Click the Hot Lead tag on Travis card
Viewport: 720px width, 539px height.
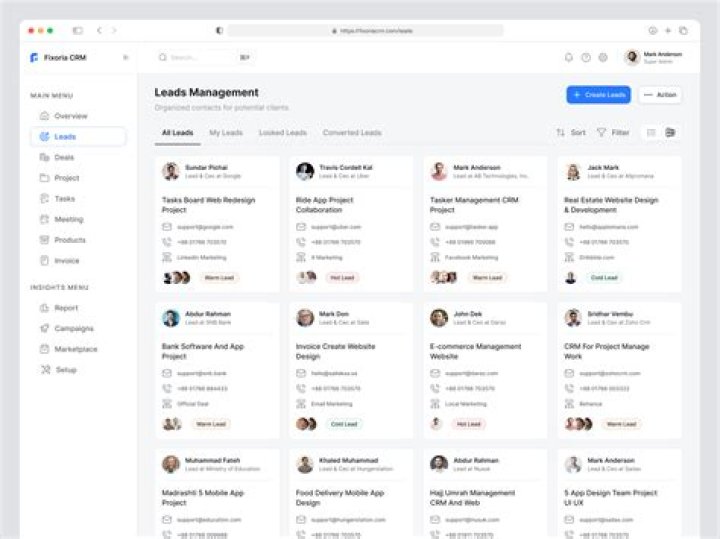coord(342,277)
